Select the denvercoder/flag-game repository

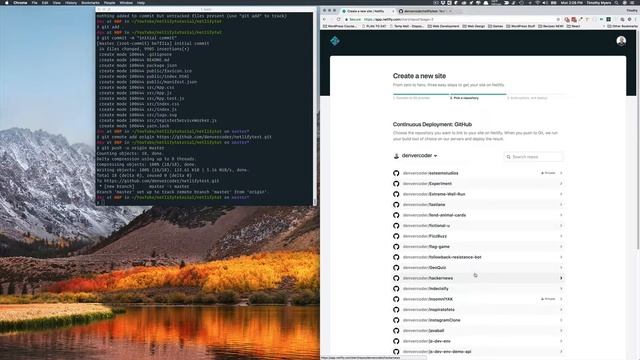click(478, 247)
